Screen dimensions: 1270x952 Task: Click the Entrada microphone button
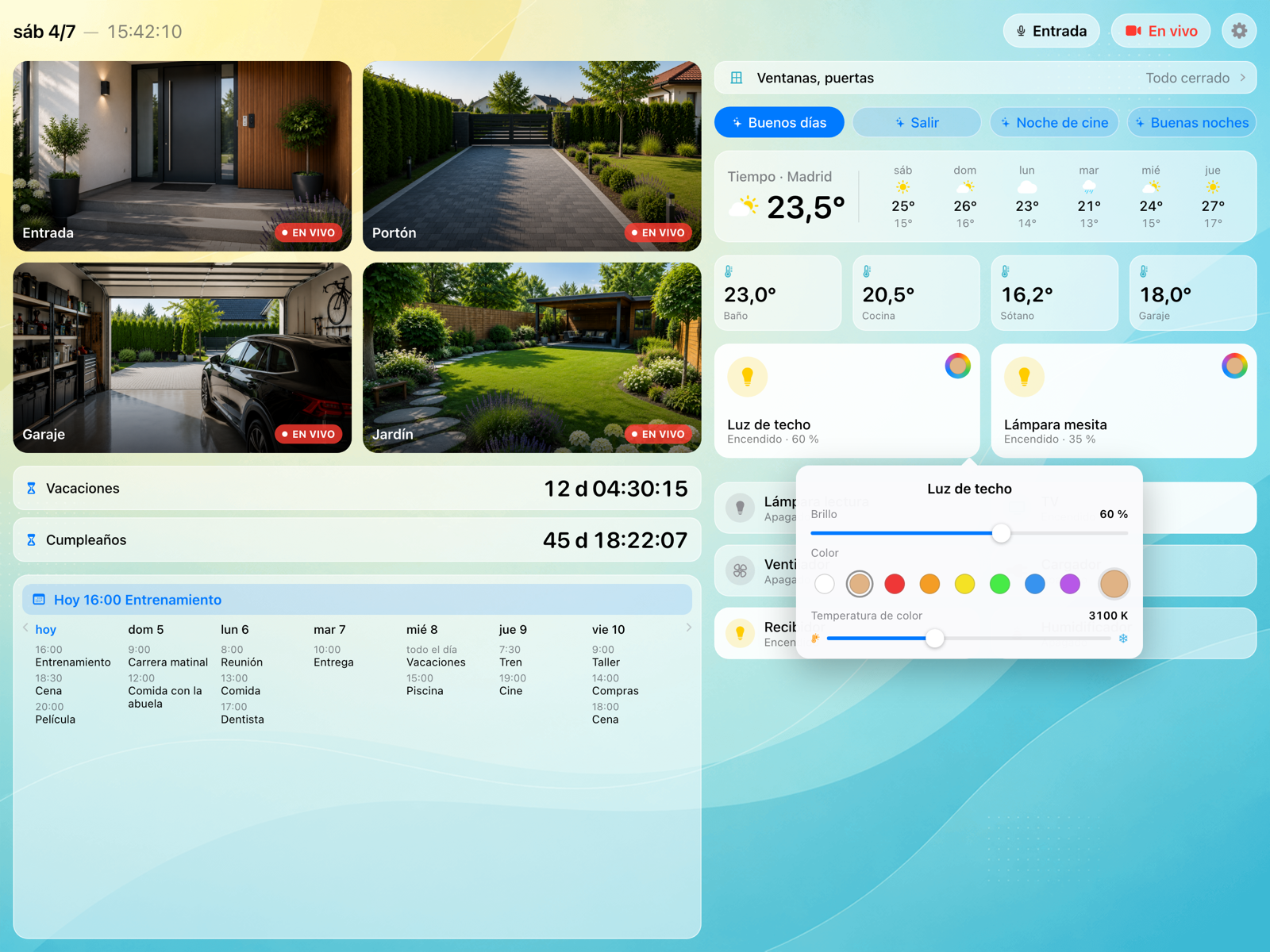(1052, 31)
